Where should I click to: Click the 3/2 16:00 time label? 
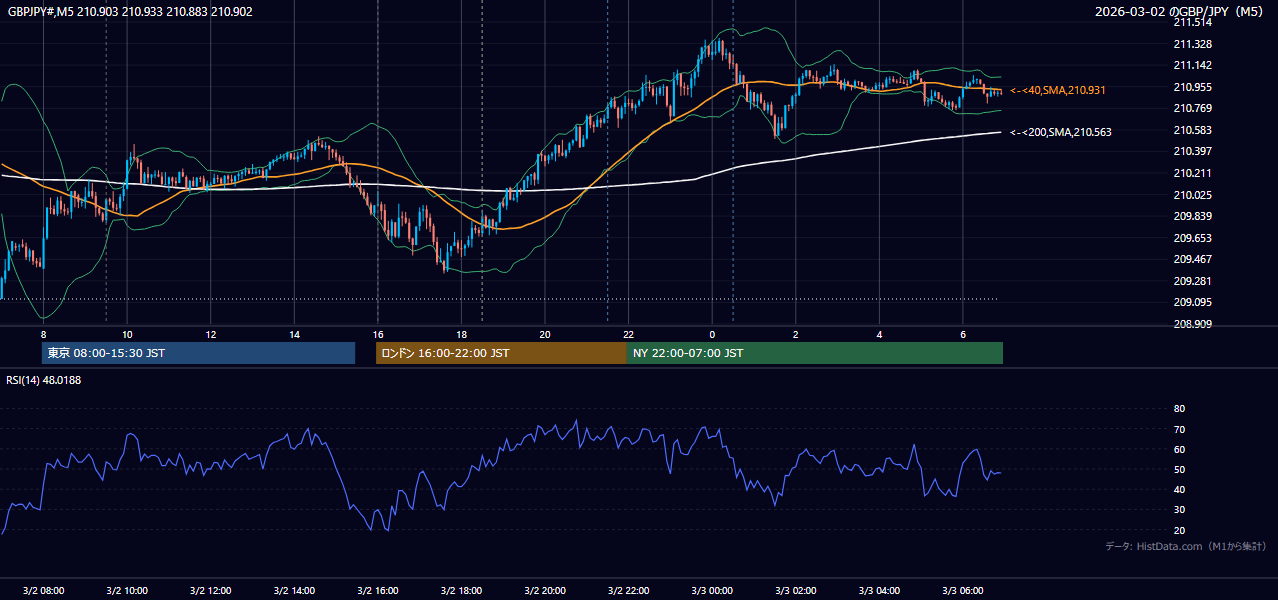[378, 591]
